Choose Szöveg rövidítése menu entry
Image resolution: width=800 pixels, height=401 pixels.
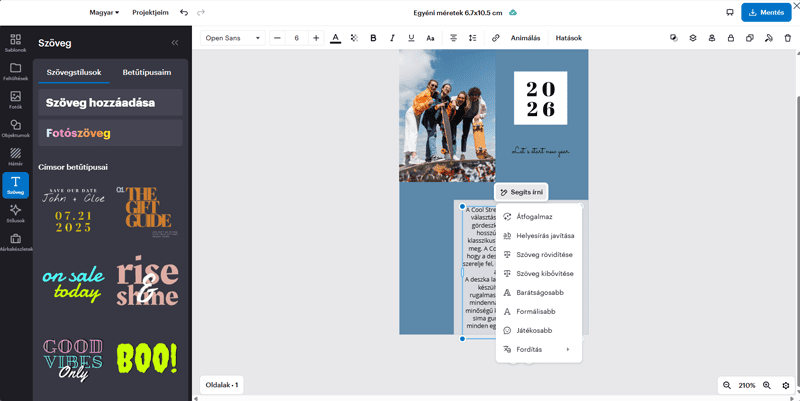539,255
